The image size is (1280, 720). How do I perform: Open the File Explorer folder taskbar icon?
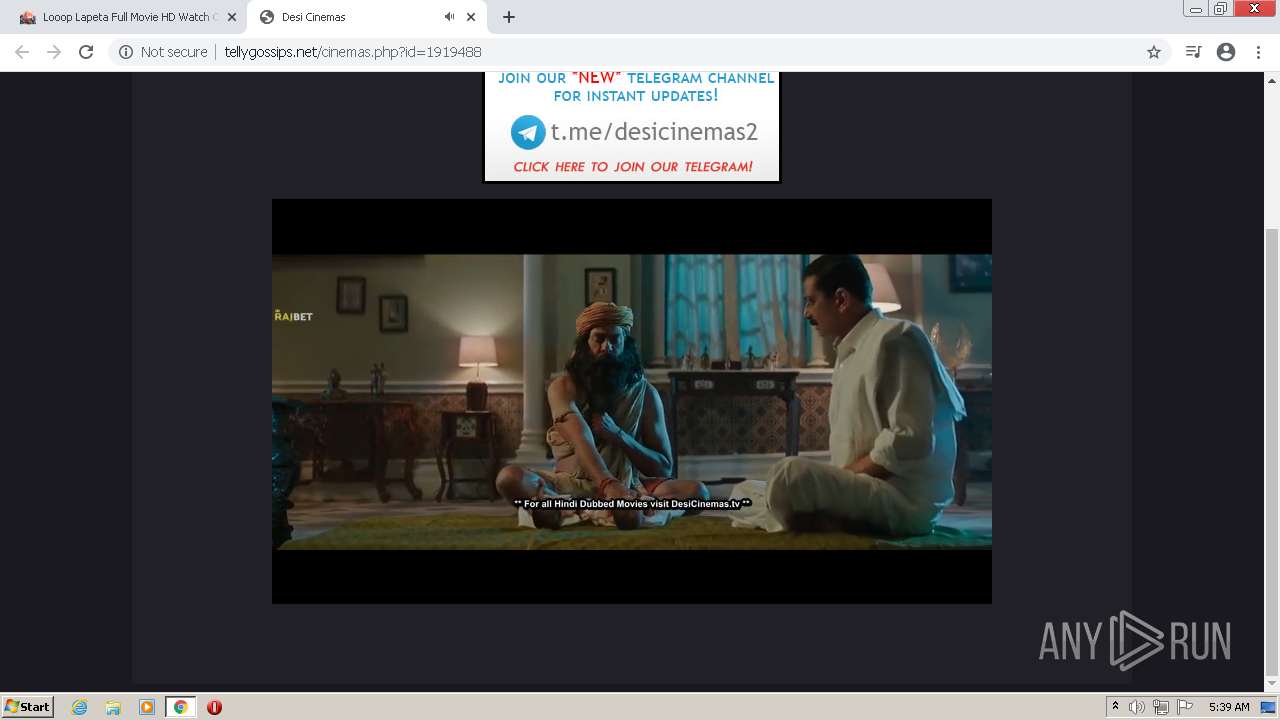pyautogui.click(x=113, y=707)
